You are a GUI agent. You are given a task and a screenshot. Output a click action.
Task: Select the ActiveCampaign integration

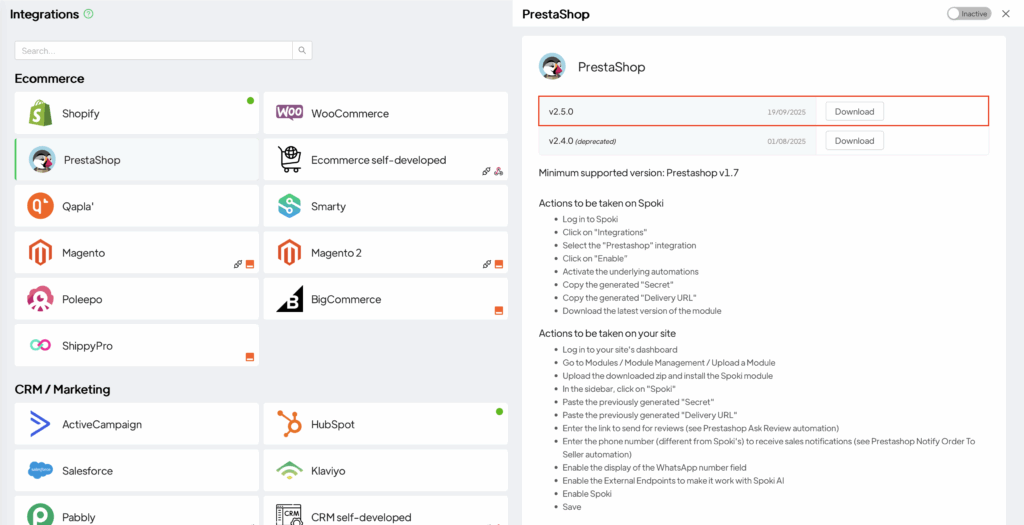[136, 425]
